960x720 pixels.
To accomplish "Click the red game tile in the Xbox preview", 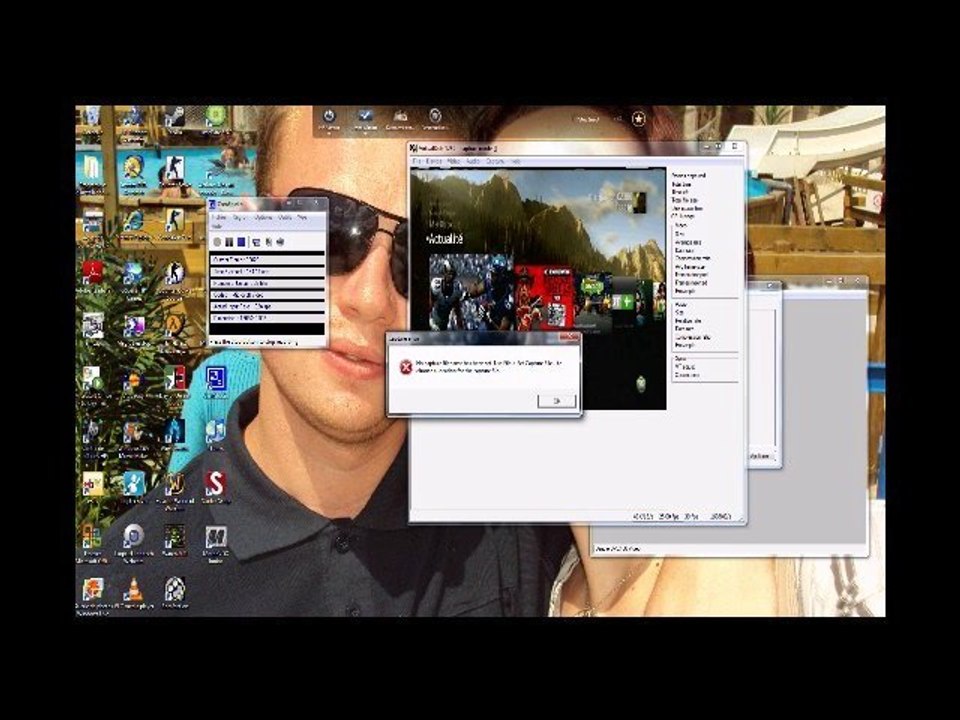I will coord(544,298).
